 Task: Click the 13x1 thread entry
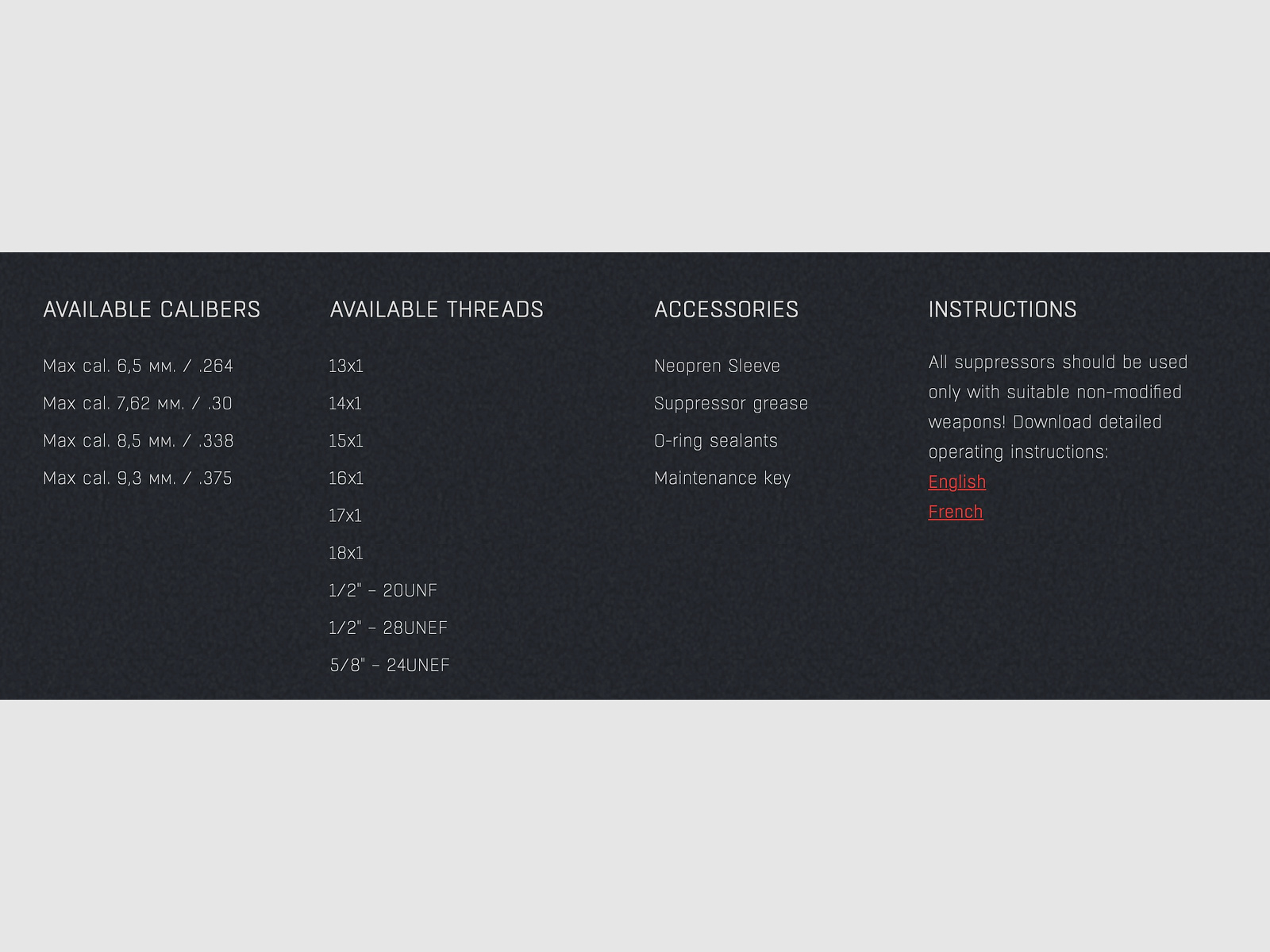coord(346,367)
